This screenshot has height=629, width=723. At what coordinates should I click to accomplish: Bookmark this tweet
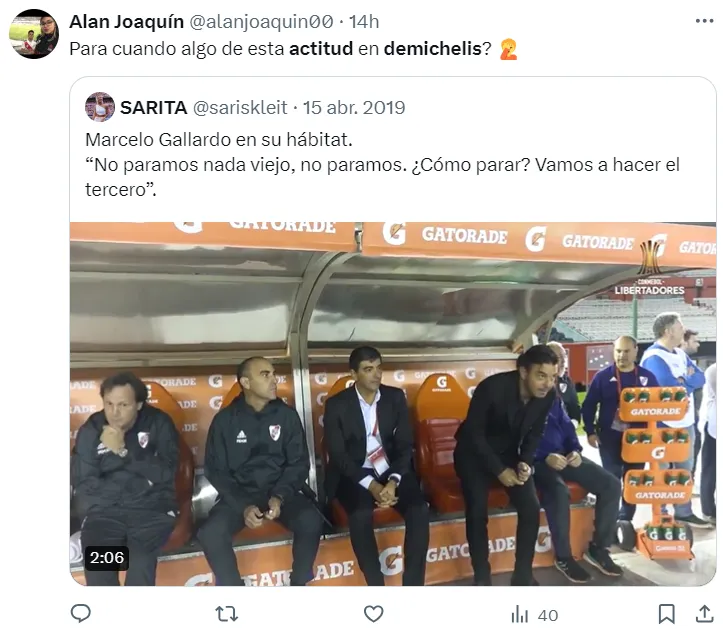tap(666, 614)
